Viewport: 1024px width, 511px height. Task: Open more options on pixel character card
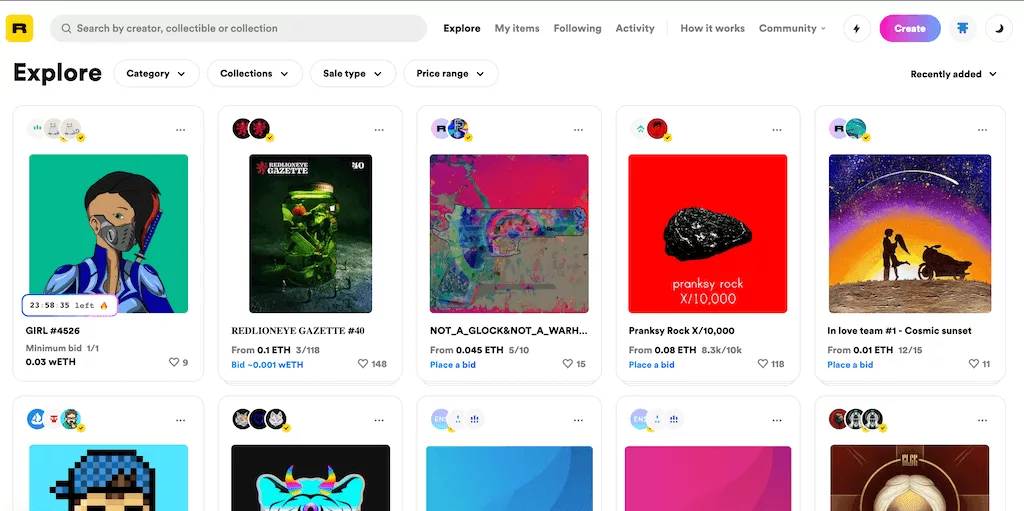pyautogui.click(x=180, y=420)
